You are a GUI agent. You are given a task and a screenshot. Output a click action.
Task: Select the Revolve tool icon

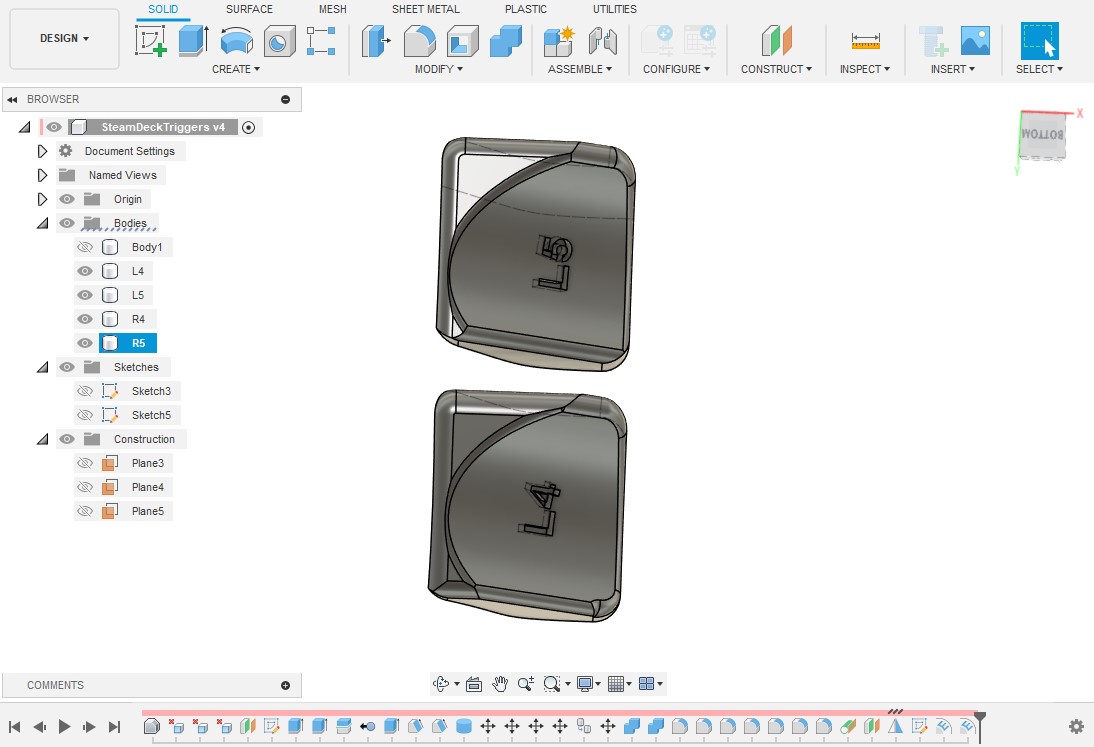click(236, 41)
